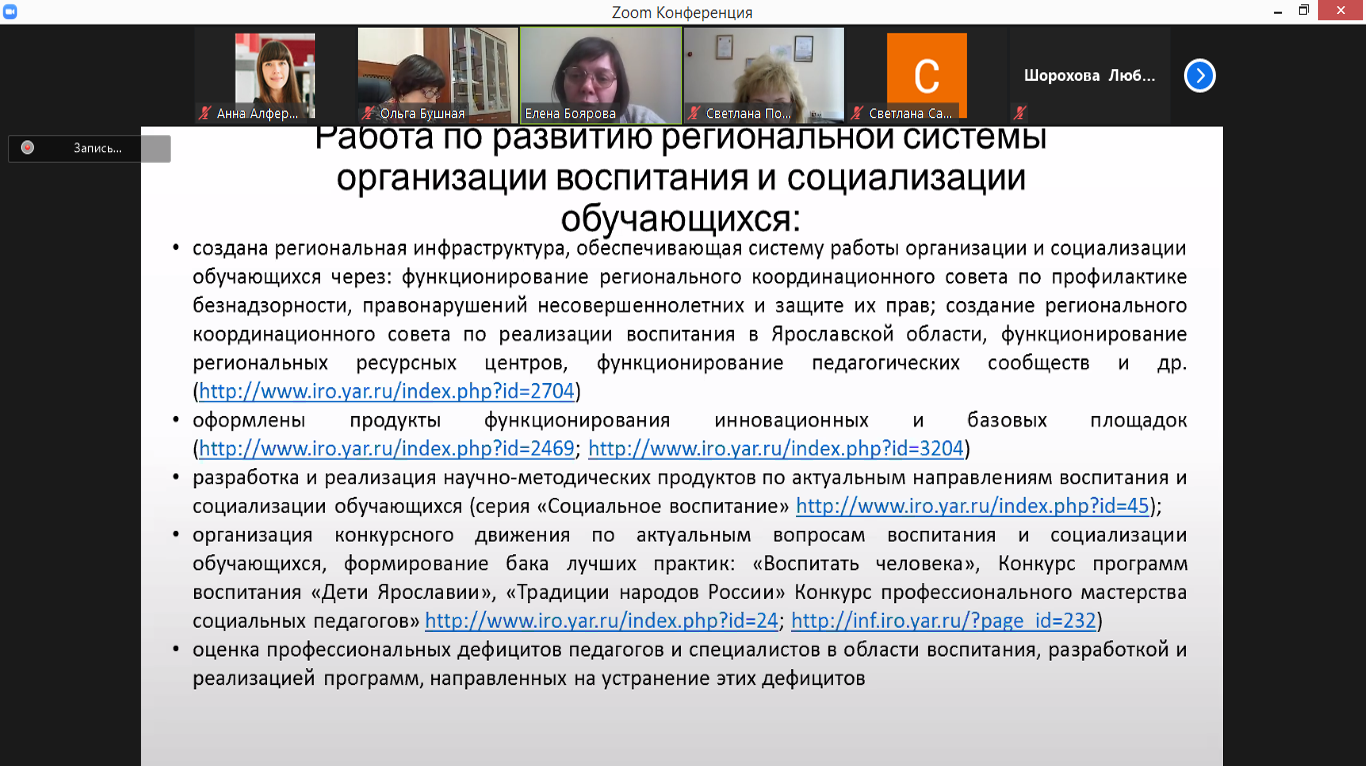Click the Zoom logo icon in title bar
This screenshot has height=766, width=1366.
[10, 10]
